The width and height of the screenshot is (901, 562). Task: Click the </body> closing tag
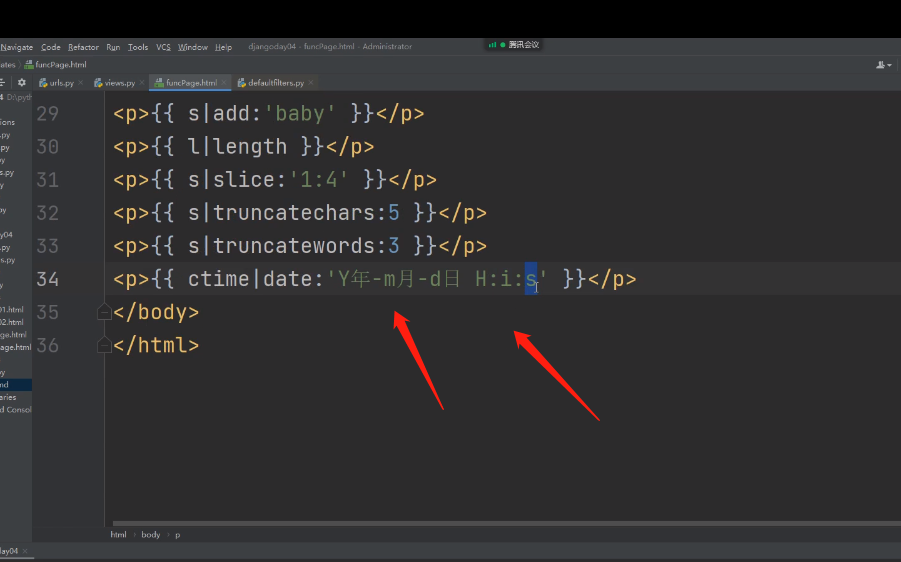point(156,312)
